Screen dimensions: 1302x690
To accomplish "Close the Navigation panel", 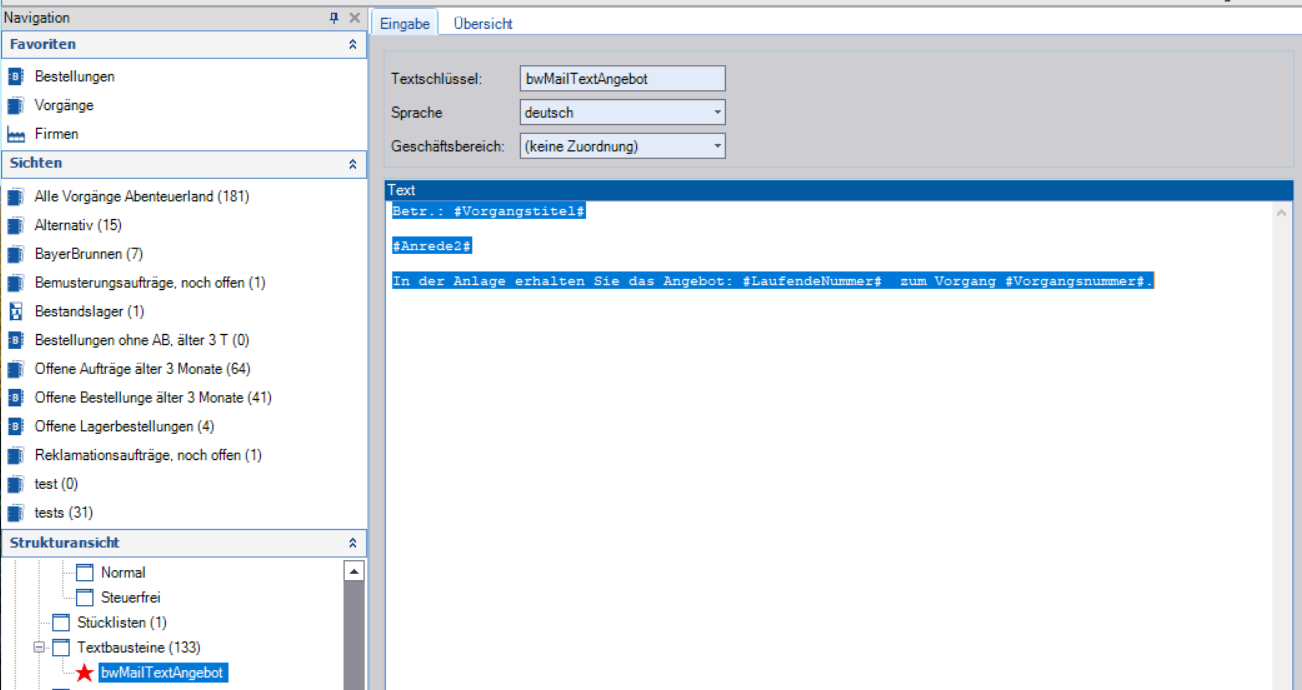I will pyautogui.click(x=354, y=18).
